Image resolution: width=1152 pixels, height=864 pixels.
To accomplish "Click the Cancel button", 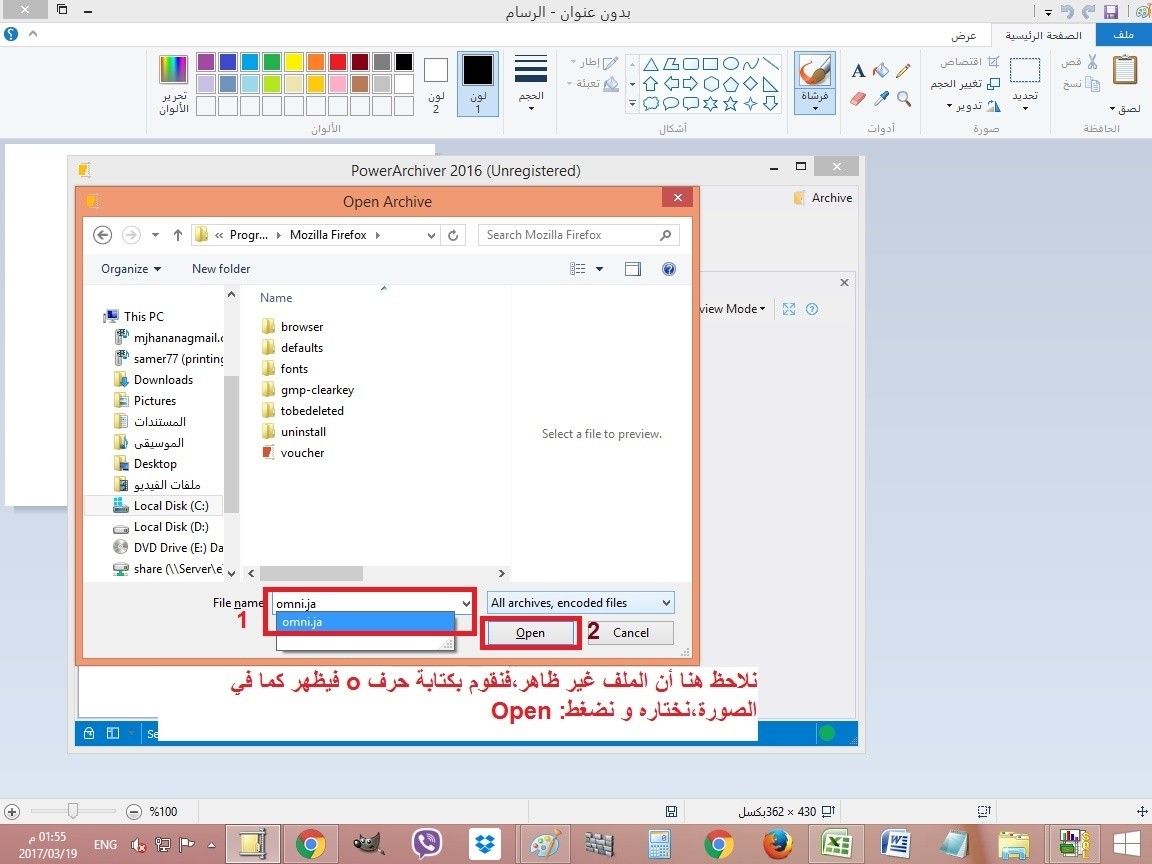I will click(x=631, y=633).
